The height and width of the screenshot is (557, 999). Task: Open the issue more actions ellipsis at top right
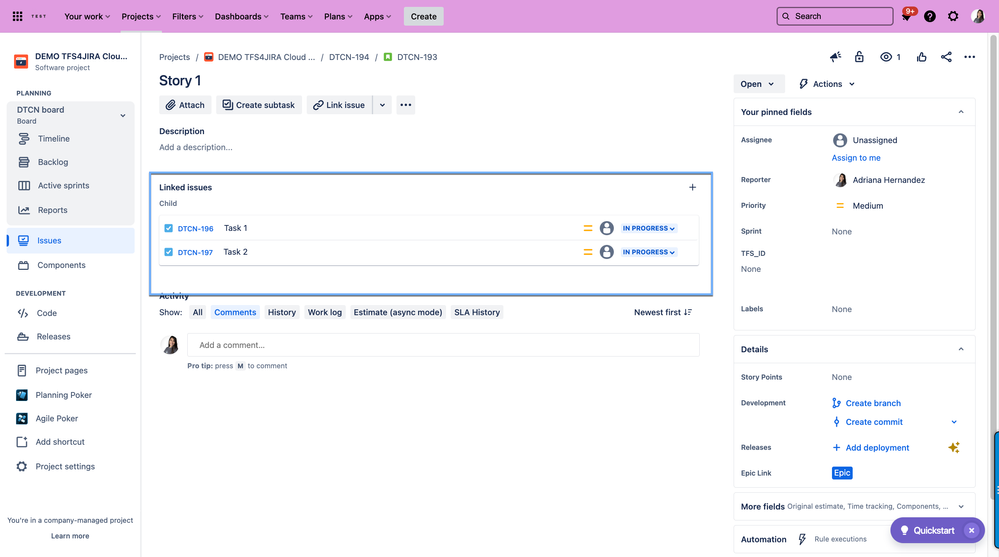(969, 57)
